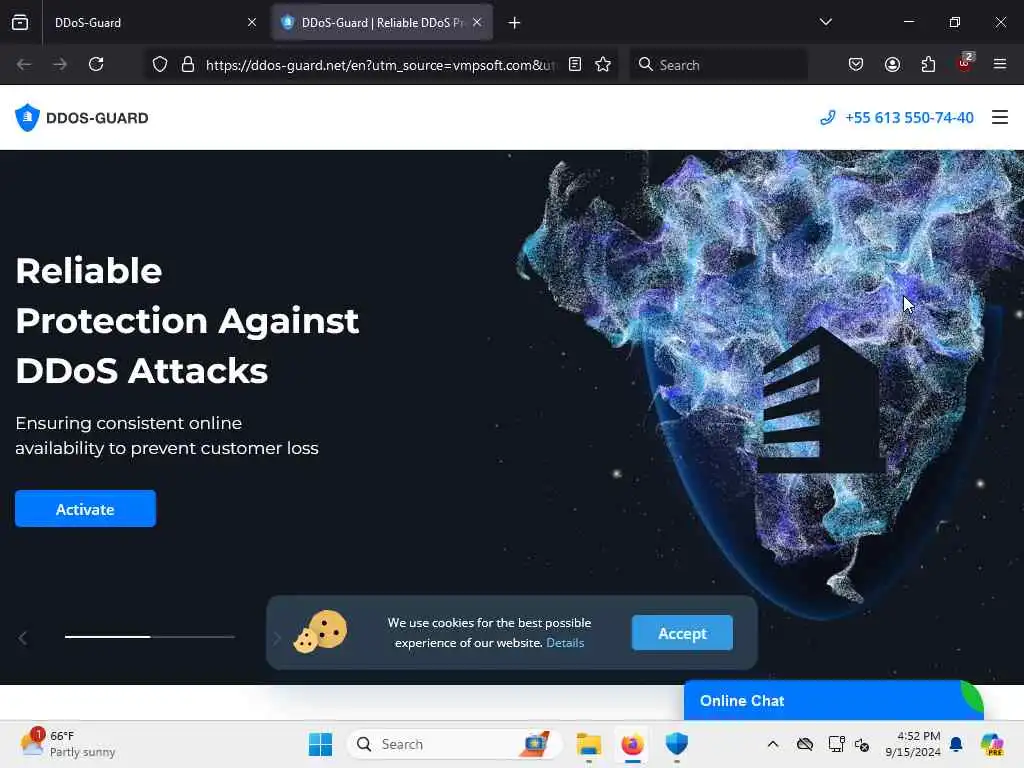This screenshot has height=768, width=1024.
Task: Open cookie Details link
Action: point(565,643)
